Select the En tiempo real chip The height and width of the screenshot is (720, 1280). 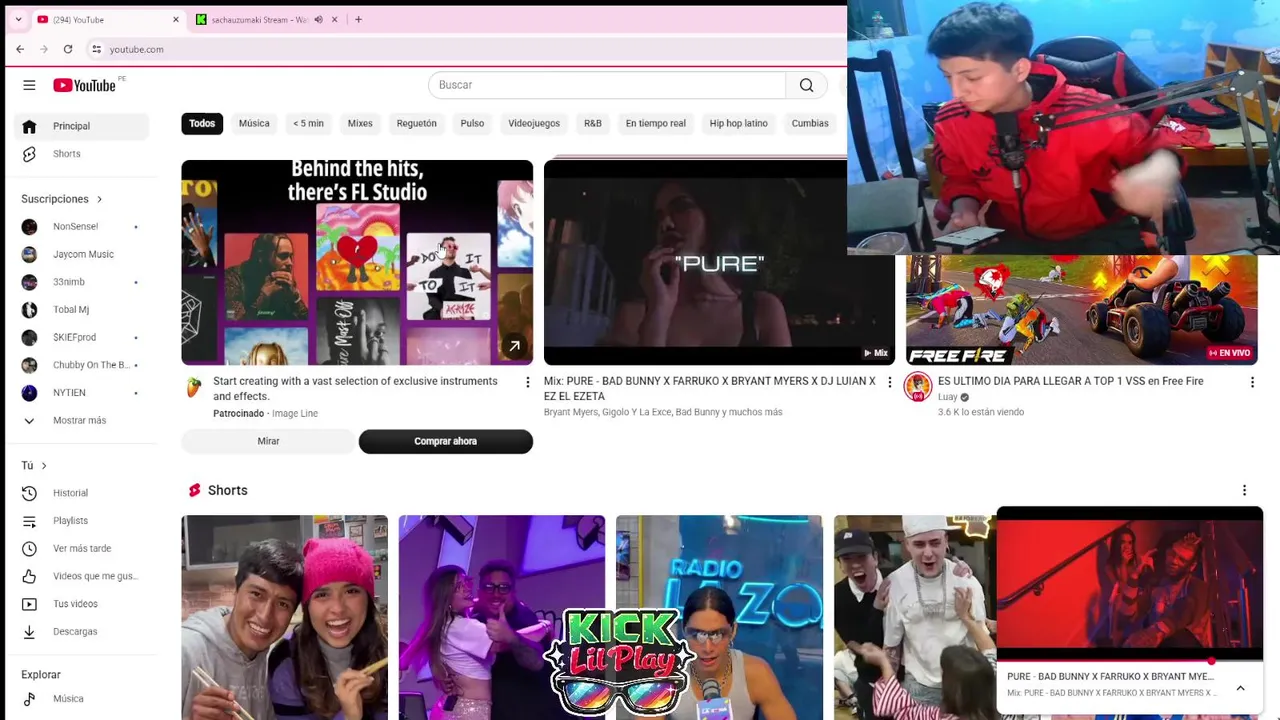656,123
